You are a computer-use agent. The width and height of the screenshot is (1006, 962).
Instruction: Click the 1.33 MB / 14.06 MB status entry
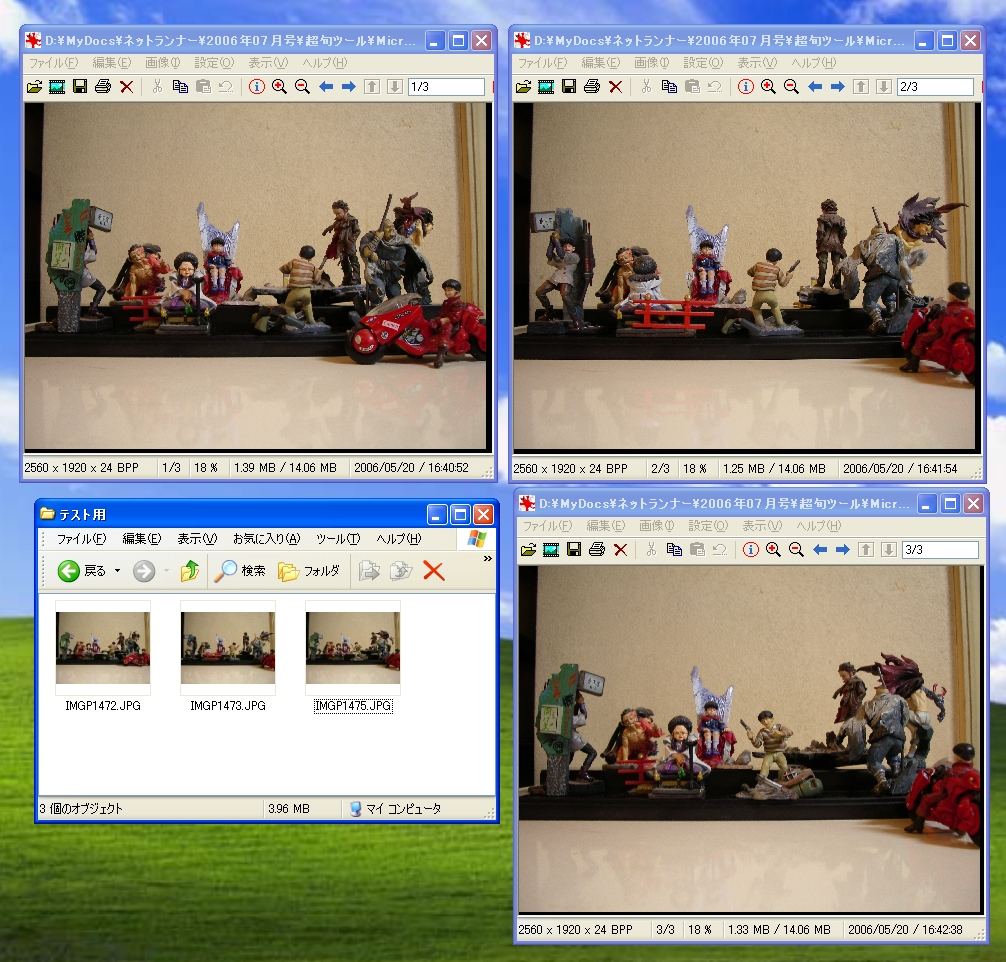point(779,929)
